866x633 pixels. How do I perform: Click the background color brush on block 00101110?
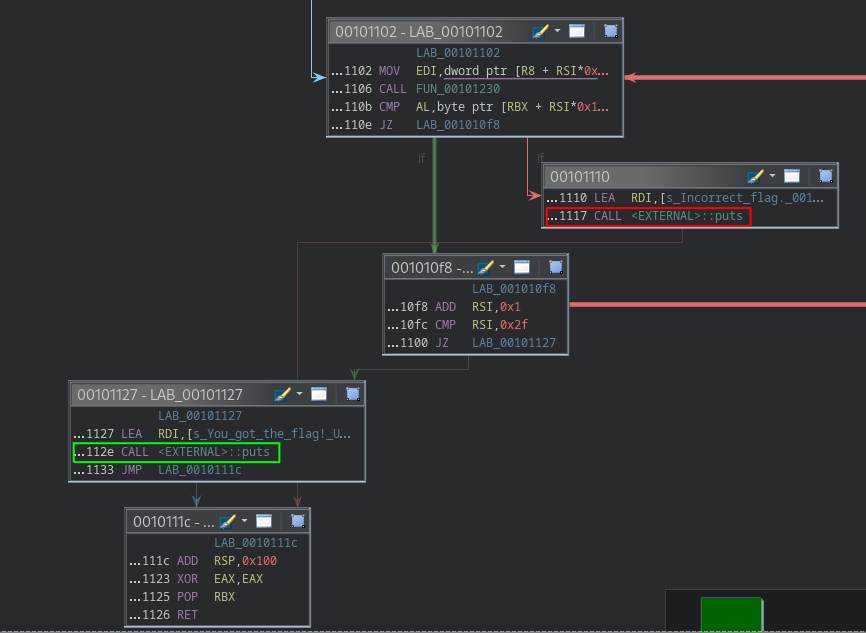pos(755,176)
